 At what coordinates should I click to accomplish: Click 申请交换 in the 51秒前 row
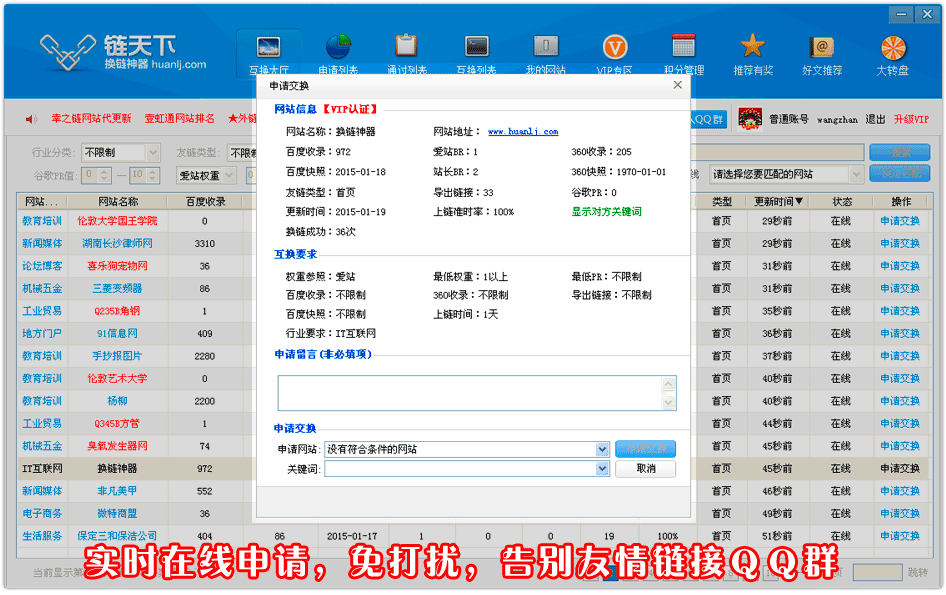(x=900, y=536)
